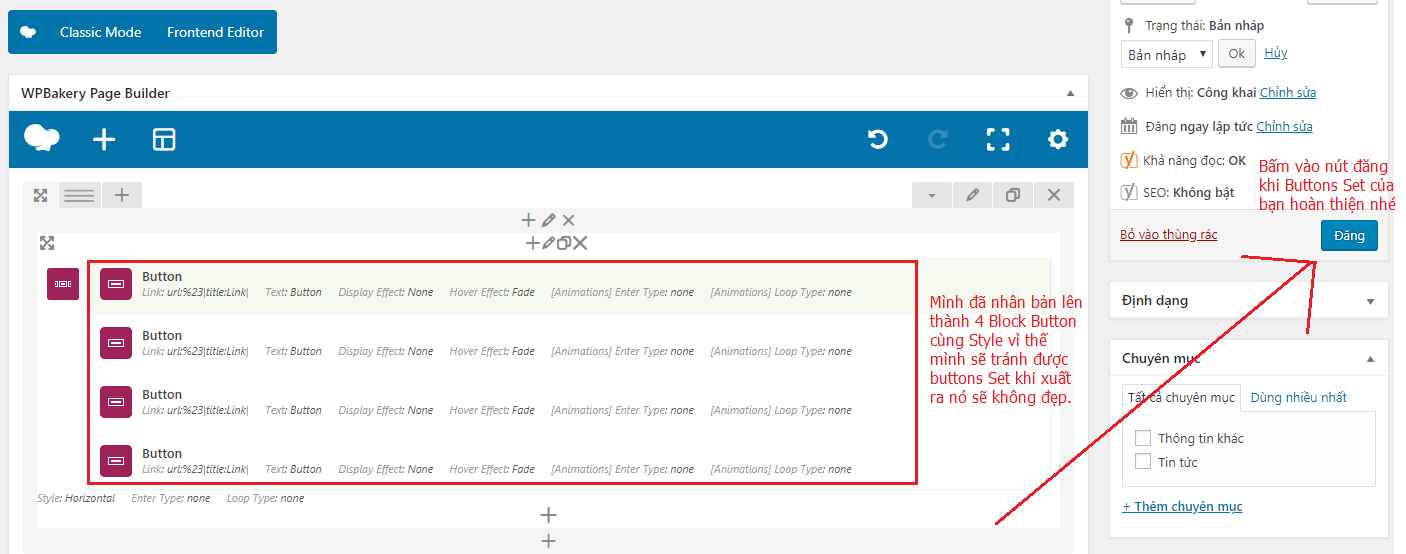This screenshot has height=554, width=1406.
Task: Collapse the WPBakery Page Builder panel
Action: (x=1070, y=93)
